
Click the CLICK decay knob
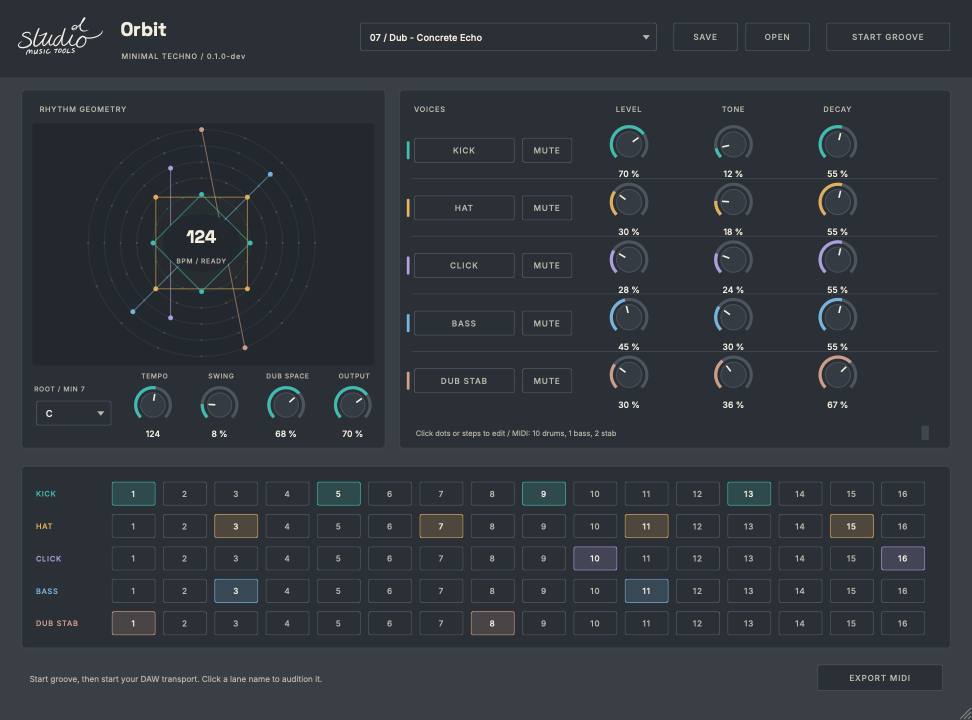tap(837, 259)
